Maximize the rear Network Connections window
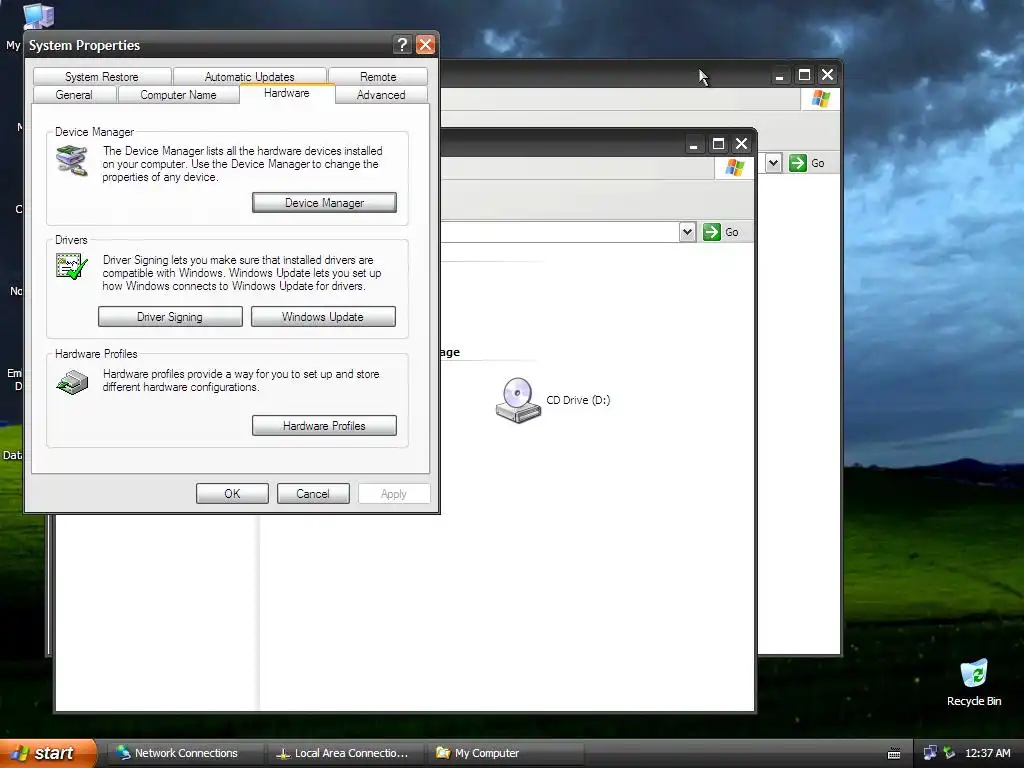 pos(805,75)
